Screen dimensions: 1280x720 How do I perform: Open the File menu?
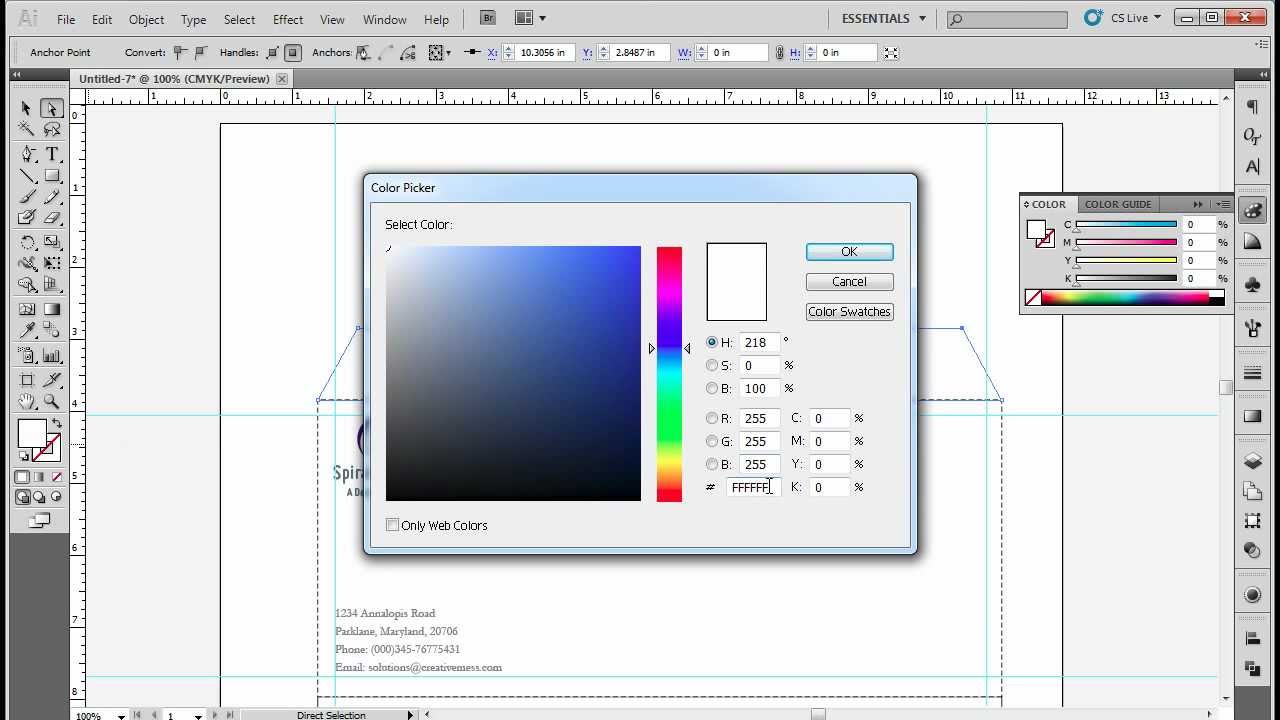click(66, 19)
